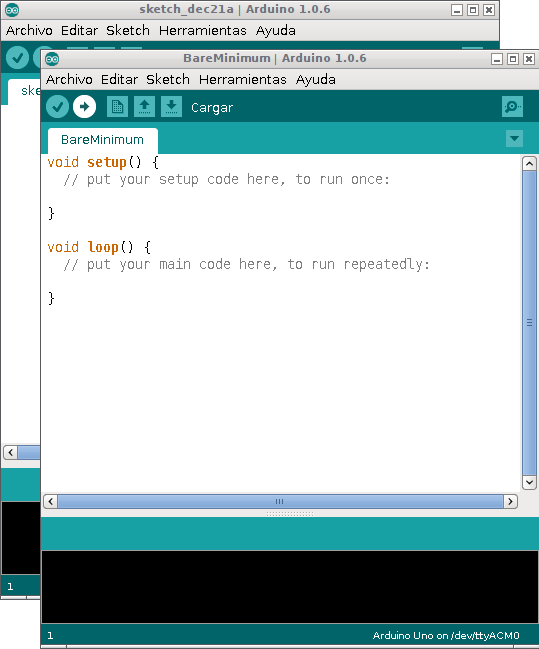Click scrollbar left arrow in sketch_dec21a window
Viewport: 539px width, 649px height.
[x=10, y=452]
